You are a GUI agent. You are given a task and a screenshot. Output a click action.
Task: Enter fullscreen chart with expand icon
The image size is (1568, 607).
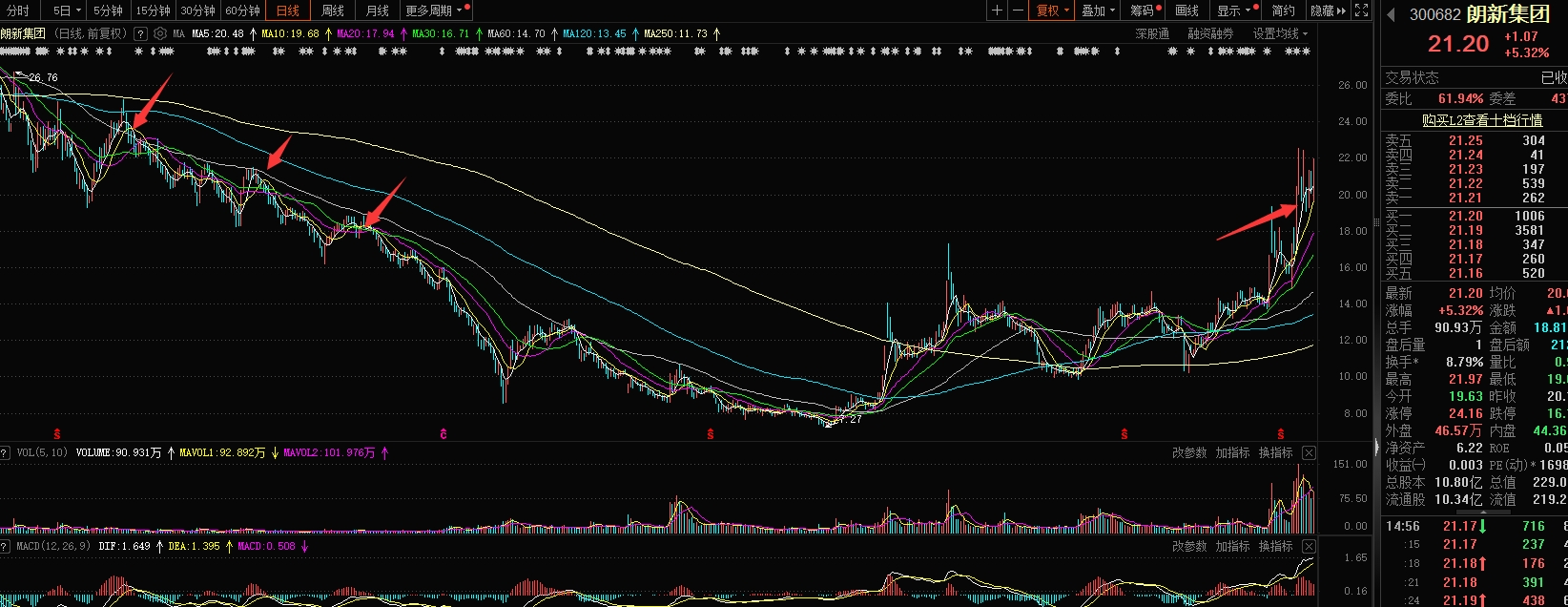[1361, 10]
